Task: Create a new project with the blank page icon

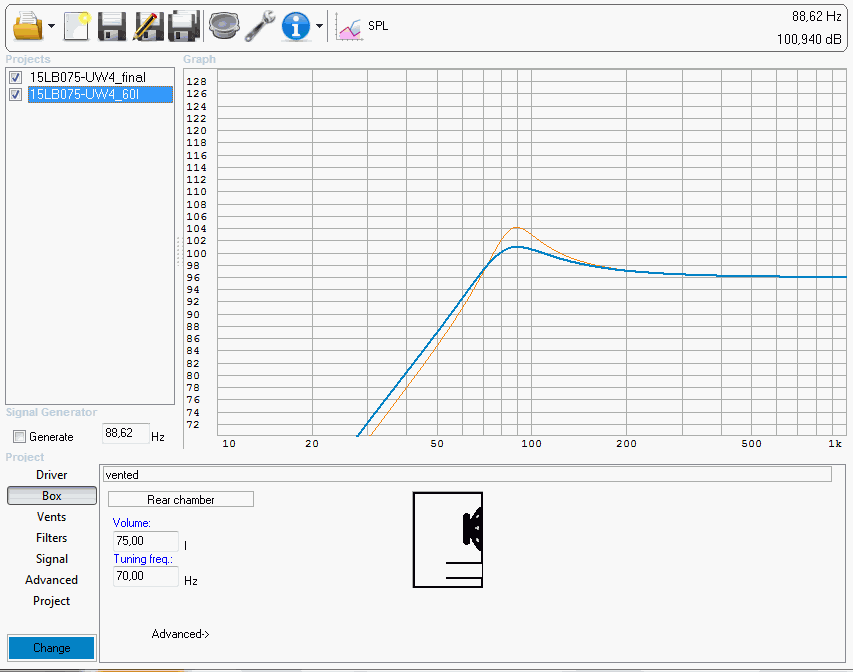Action: coord(77,25)
